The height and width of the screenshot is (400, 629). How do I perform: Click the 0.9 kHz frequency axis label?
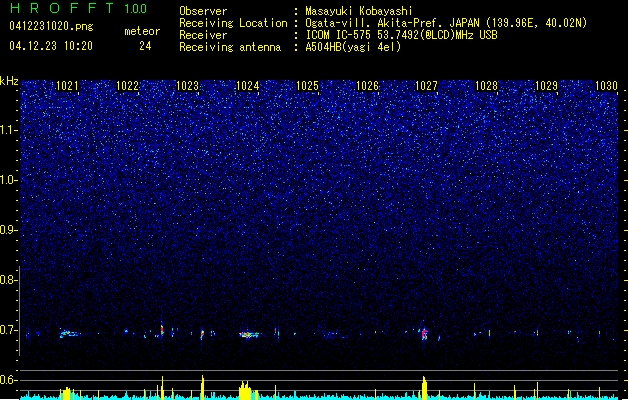coord(8,230)
